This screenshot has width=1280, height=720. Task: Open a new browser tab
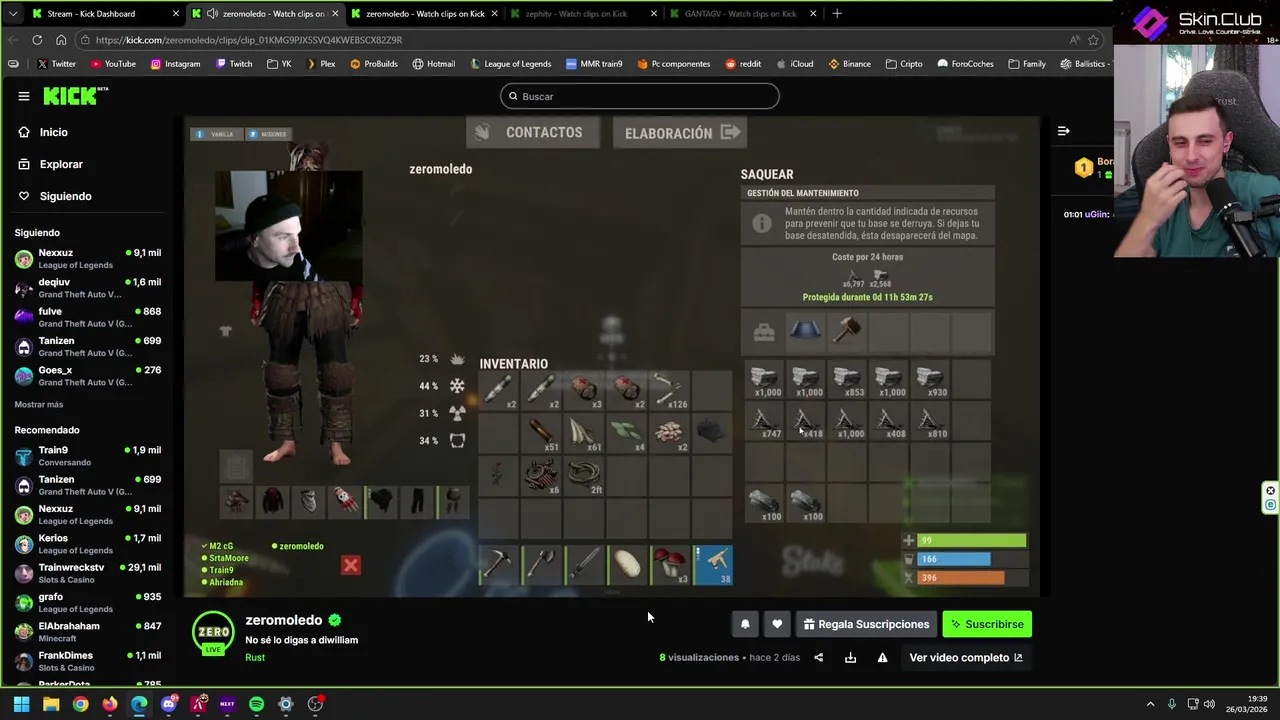837,14
